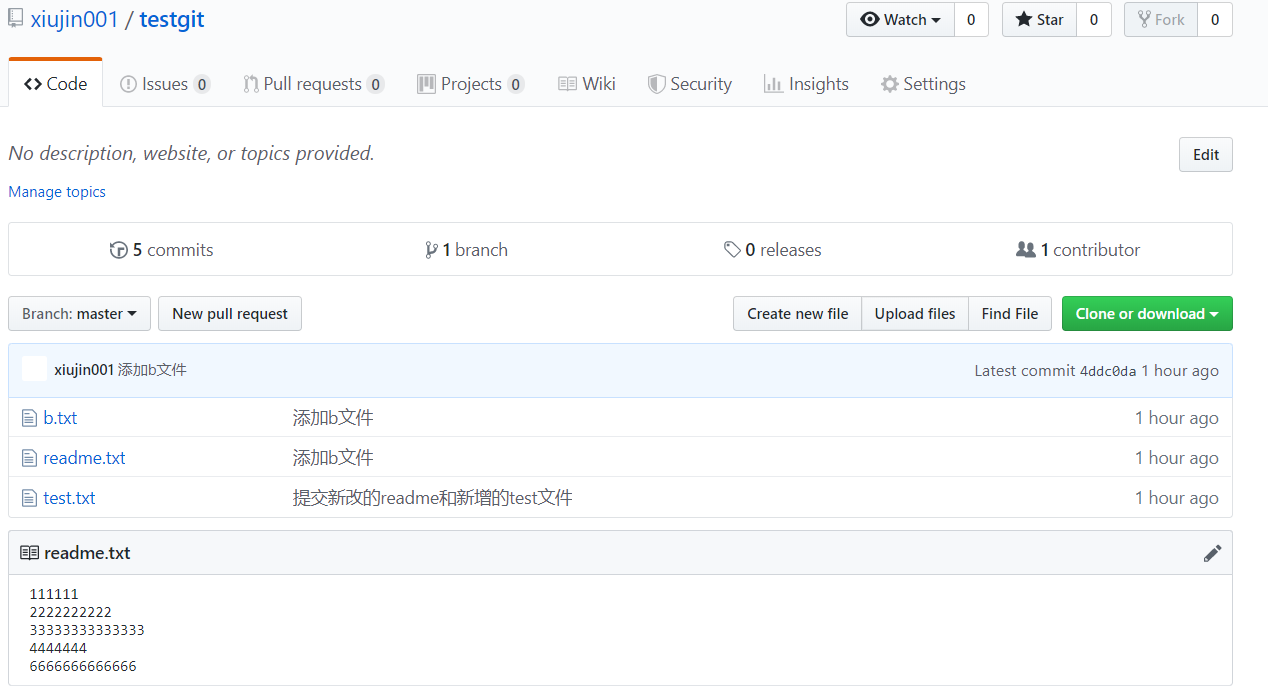Screen dimensions: 1268x698
Task: Open the Clone or download dropdown
Action: pos(1147,314)
